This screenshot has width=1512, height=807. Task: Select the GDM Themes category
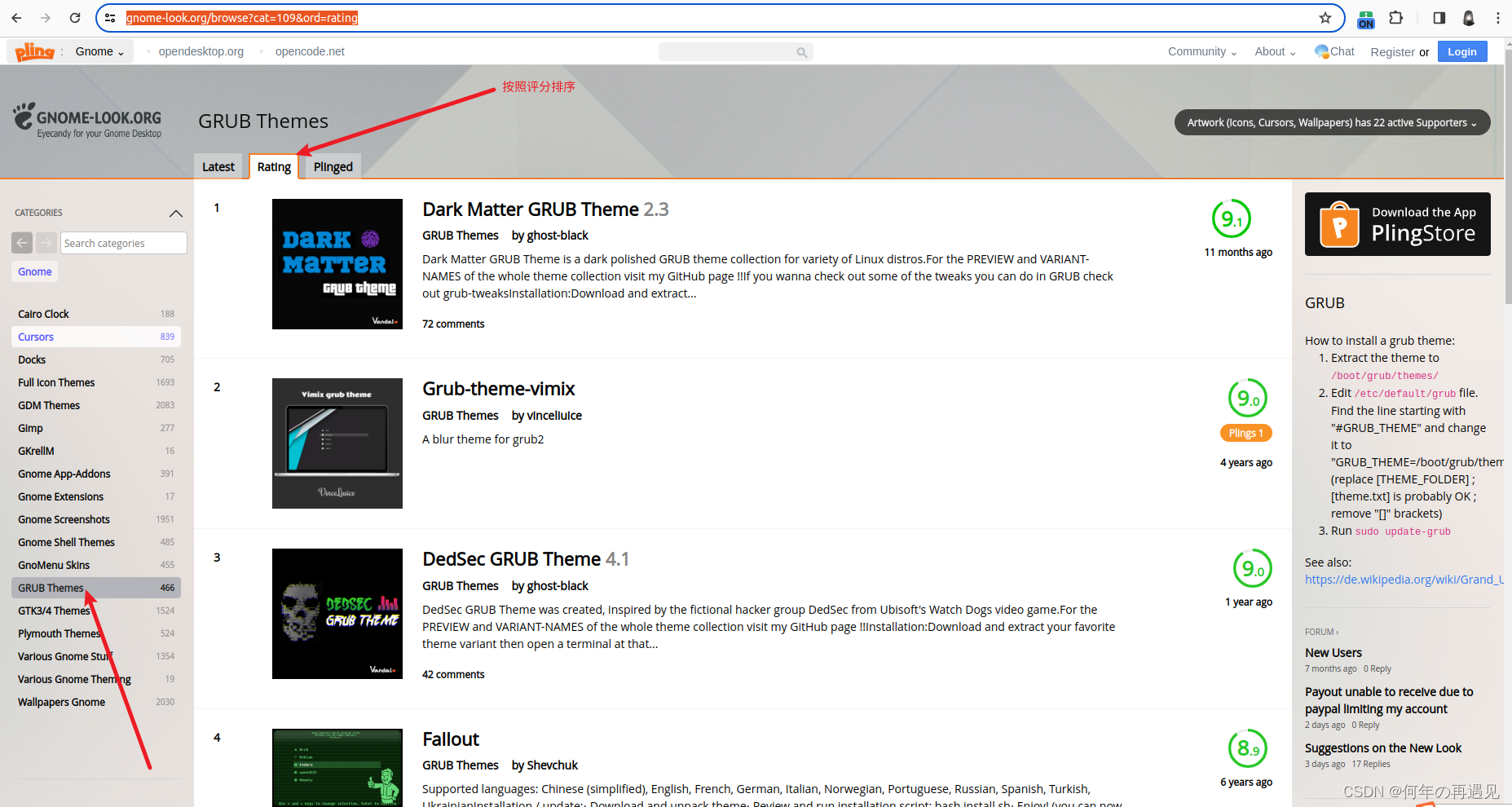coord(96,405)
